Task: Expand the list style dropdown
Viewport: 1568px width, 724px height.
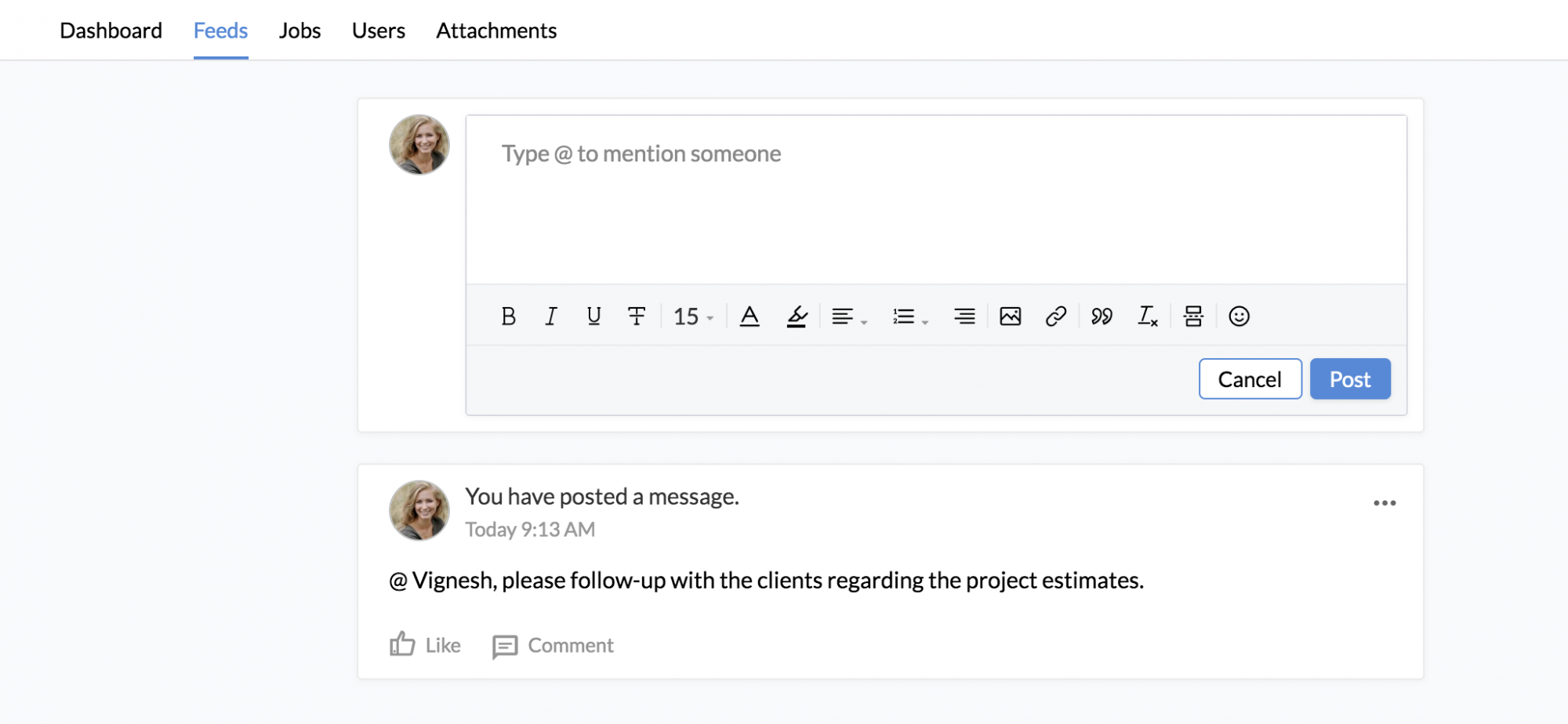Action: pyautogui.click(x=910, y=317)
